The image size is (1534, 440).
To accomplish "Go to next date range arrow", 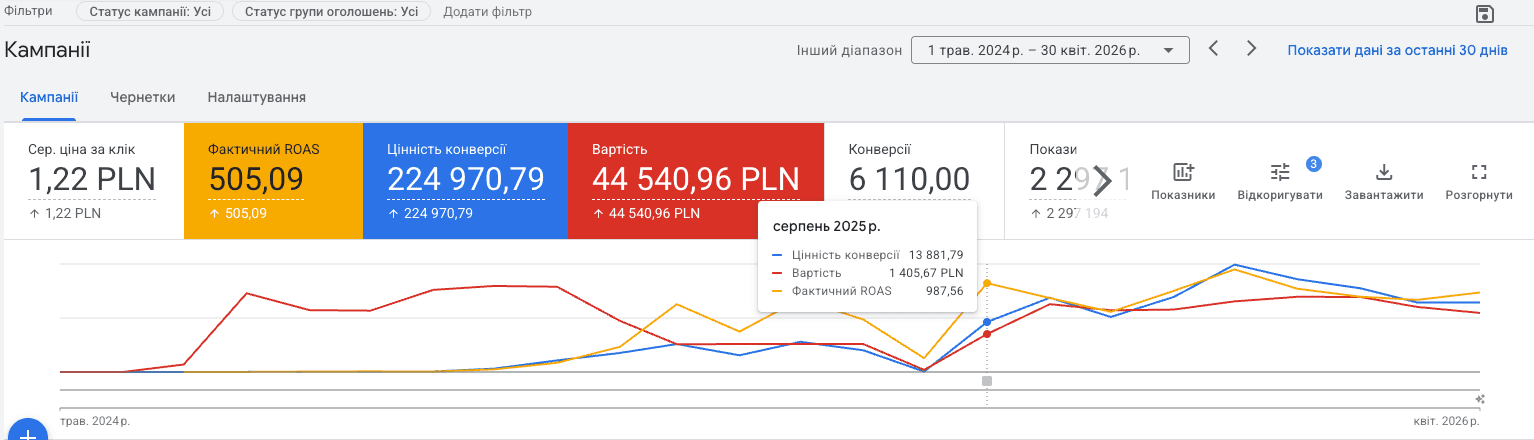I will (1251, 48).
